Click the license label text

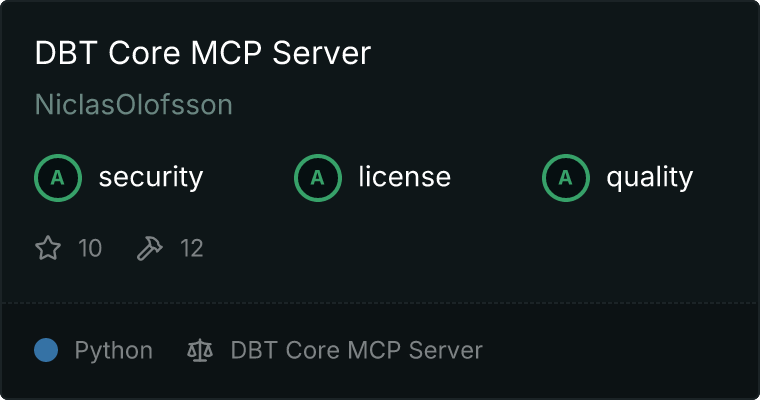(x=405, y=176)
